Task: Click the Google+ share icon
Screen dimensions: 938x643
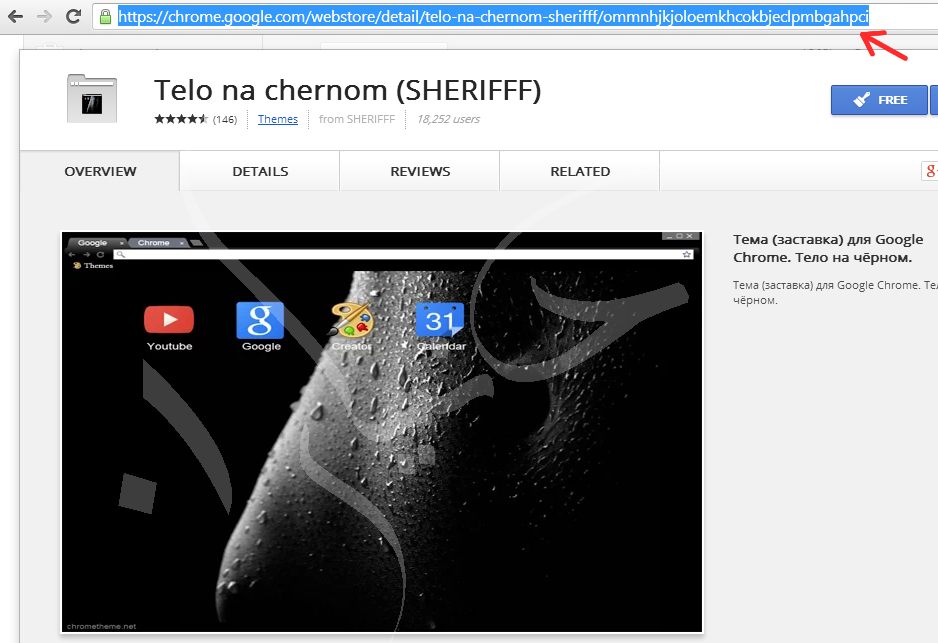Action: coord(930,171)
